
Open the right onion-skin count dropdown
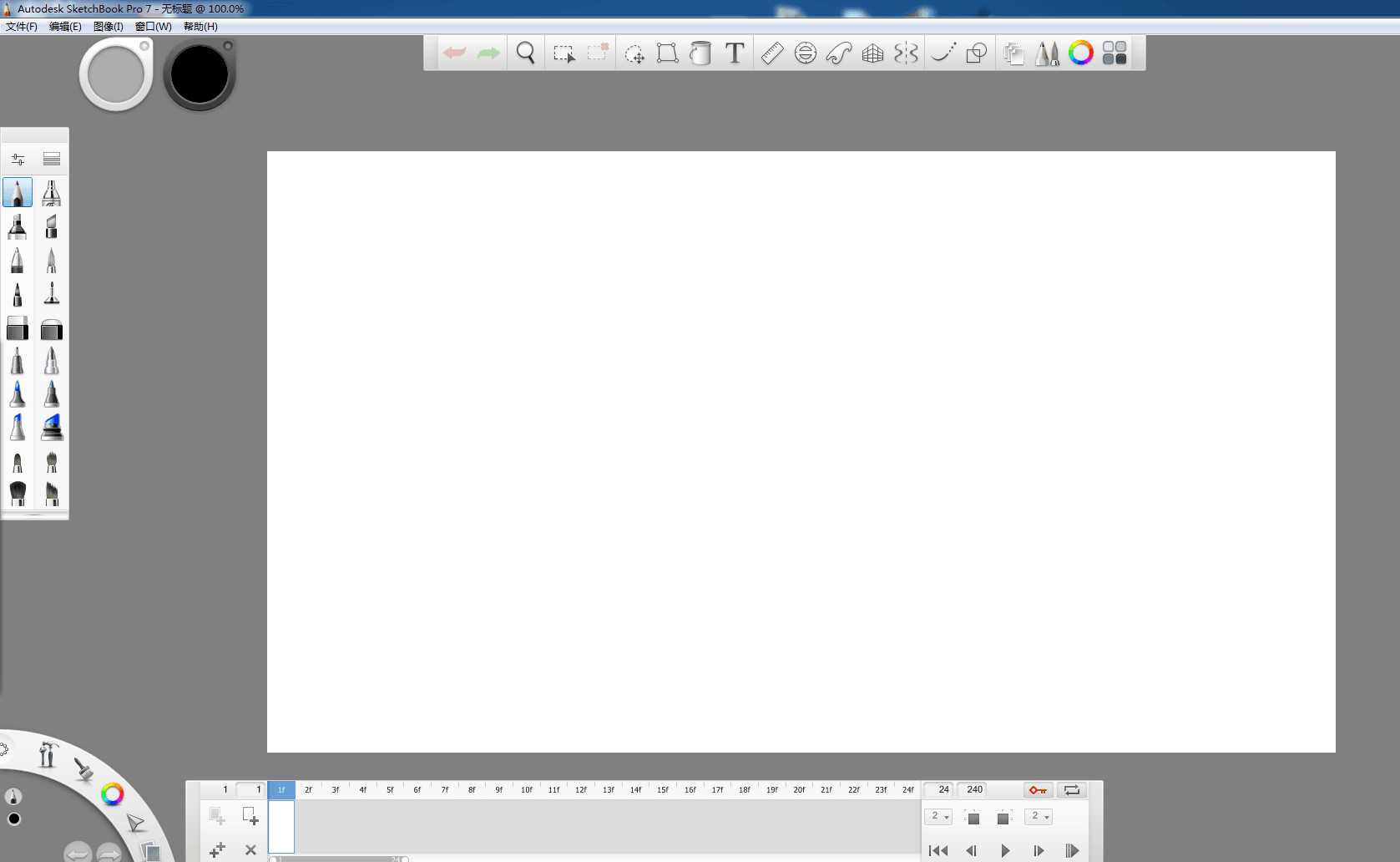pos(1039,816)
